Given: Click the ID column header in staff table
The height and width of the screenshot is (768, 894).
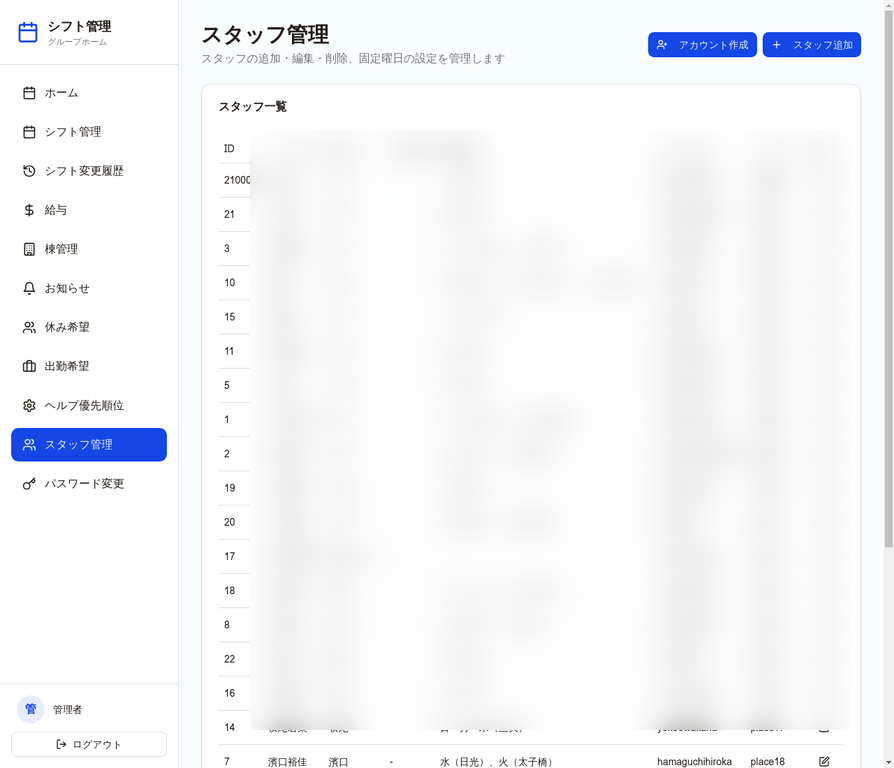Looking at the screenshot, I should coord(229,149).
